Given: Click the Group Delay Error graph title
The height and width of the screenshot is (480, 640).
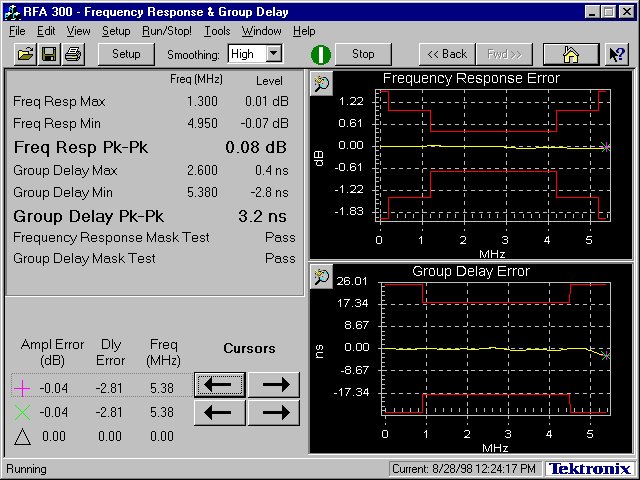Looking at the screenshot, I should [x=471, y=271].
